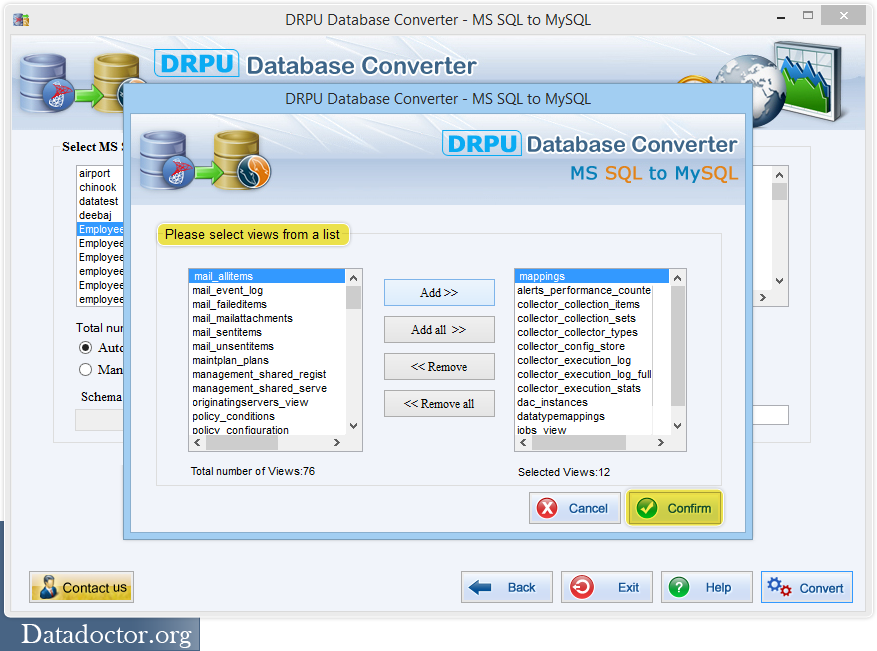Click left arrow of selected views horizontal scrollbar
Image resolution: width=877 pixels, height=651 pixels.
524,442
